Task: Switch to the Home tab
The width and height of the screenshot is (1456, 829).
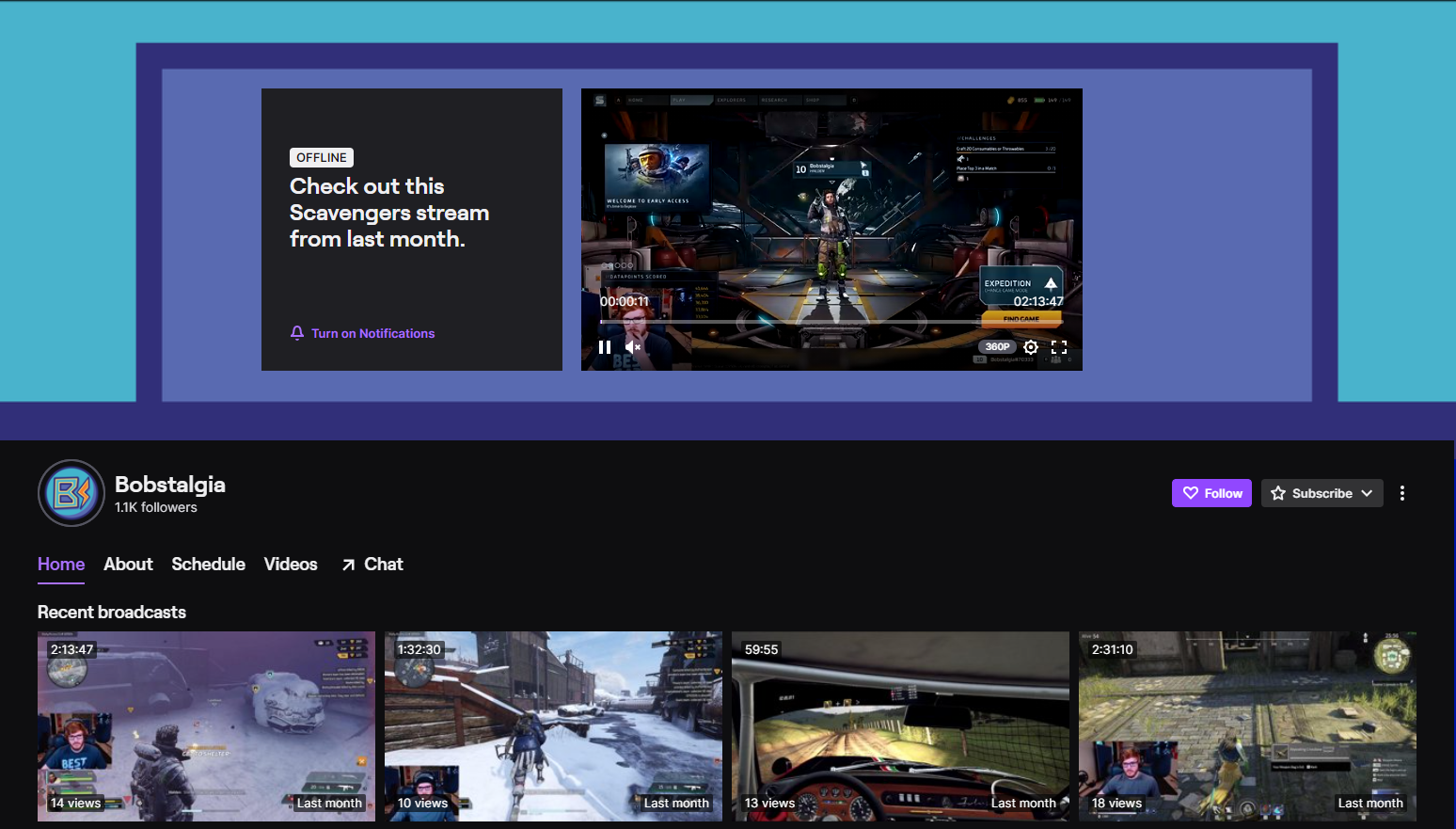Action: 61,565
